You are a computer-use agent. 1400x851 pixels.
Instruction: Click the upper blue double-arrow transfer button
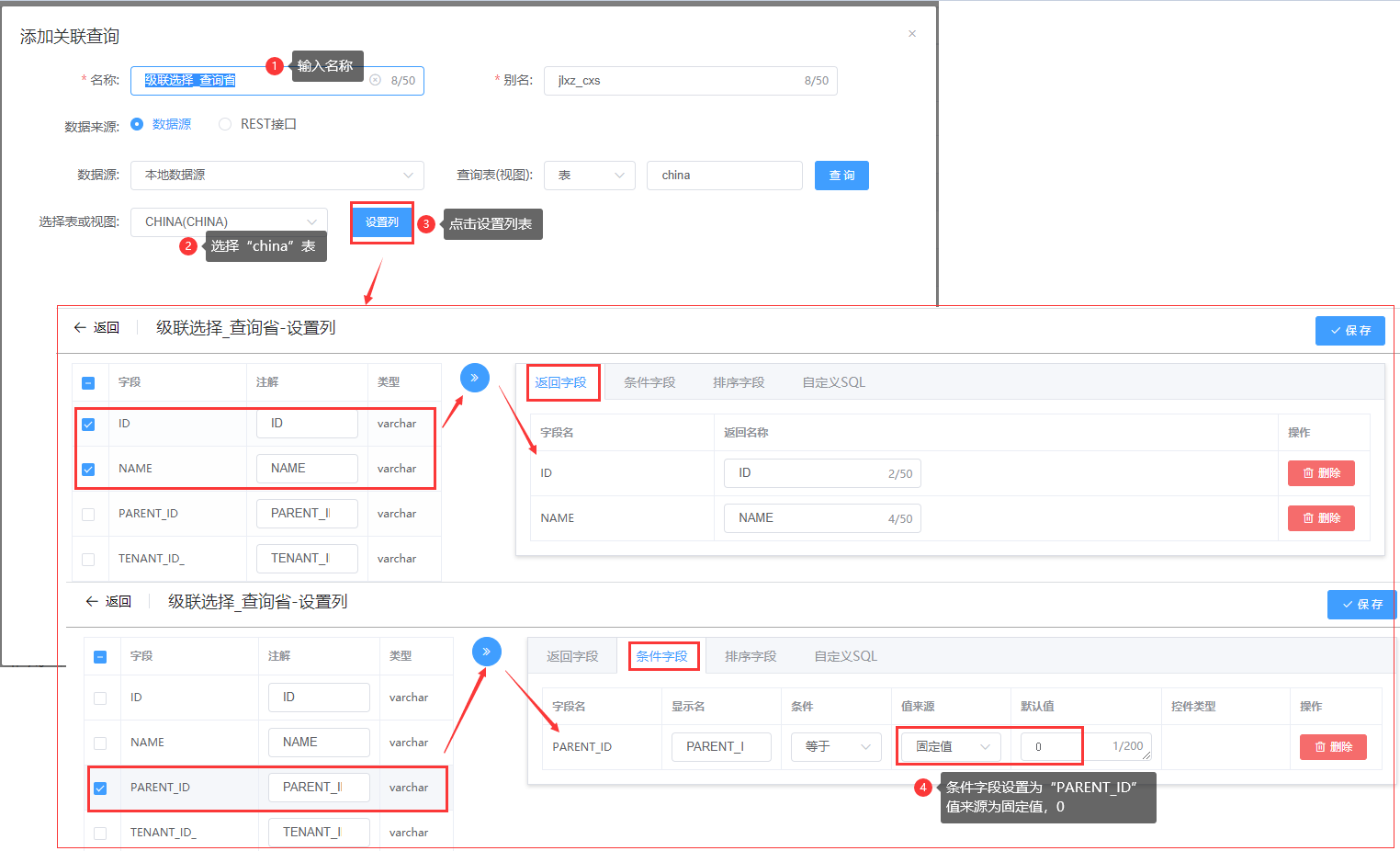click(474, 378)
